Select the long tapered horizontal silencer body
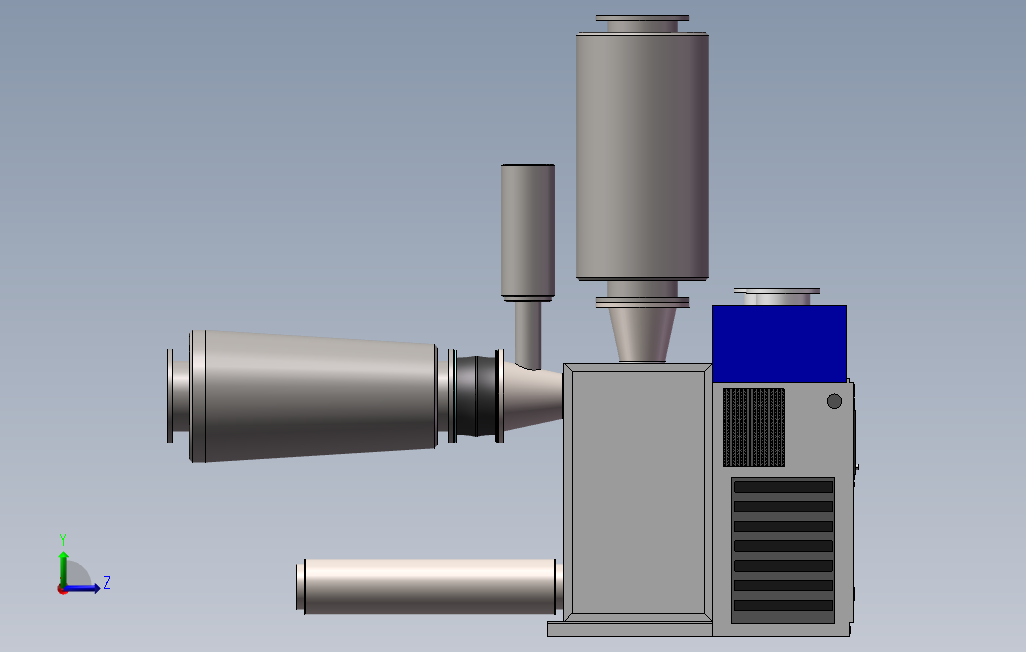The height and width of the screenshot is (652, 1026). click(x=314, y=396)
